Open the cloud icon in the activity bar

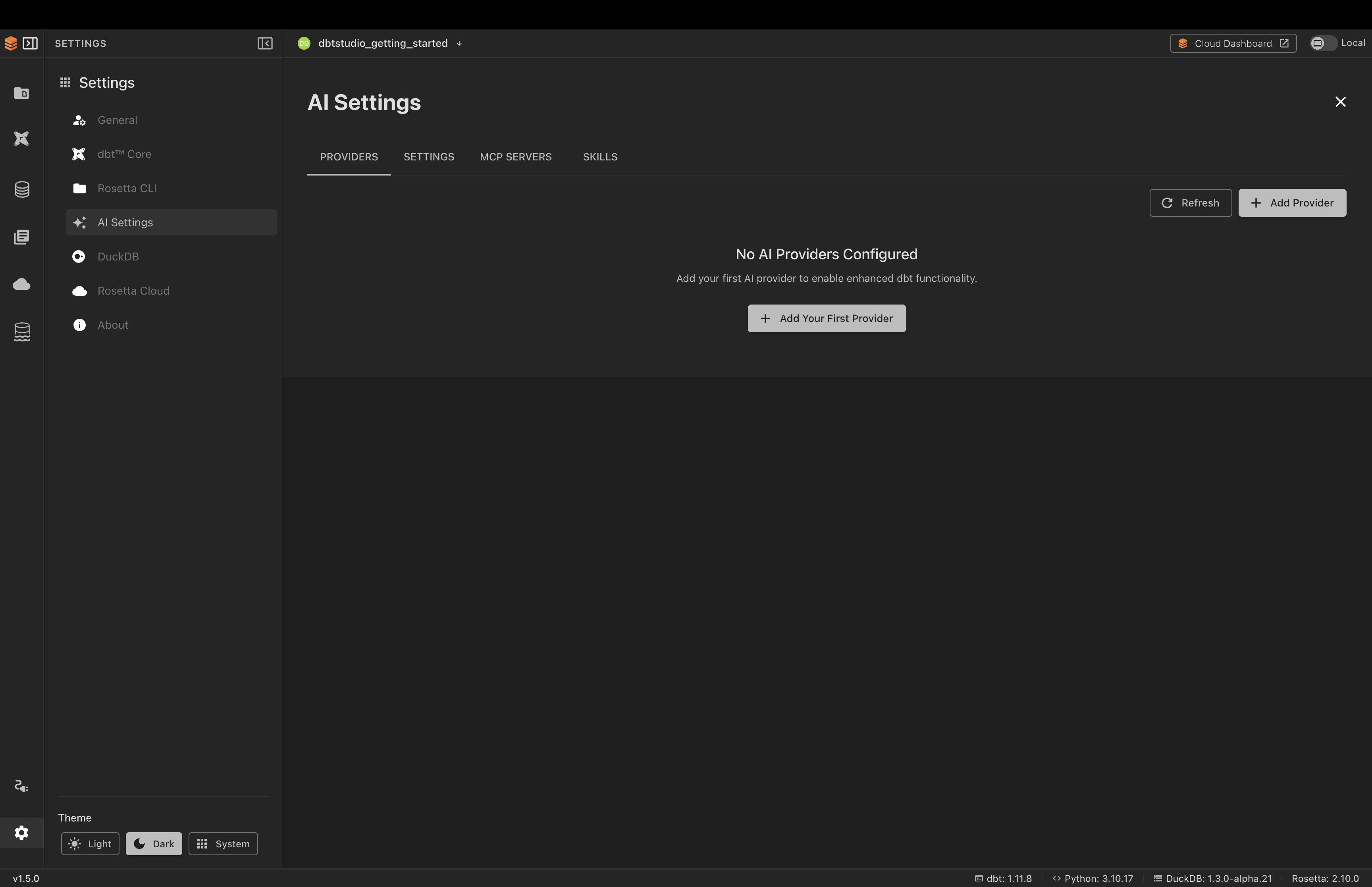(22, 284)
